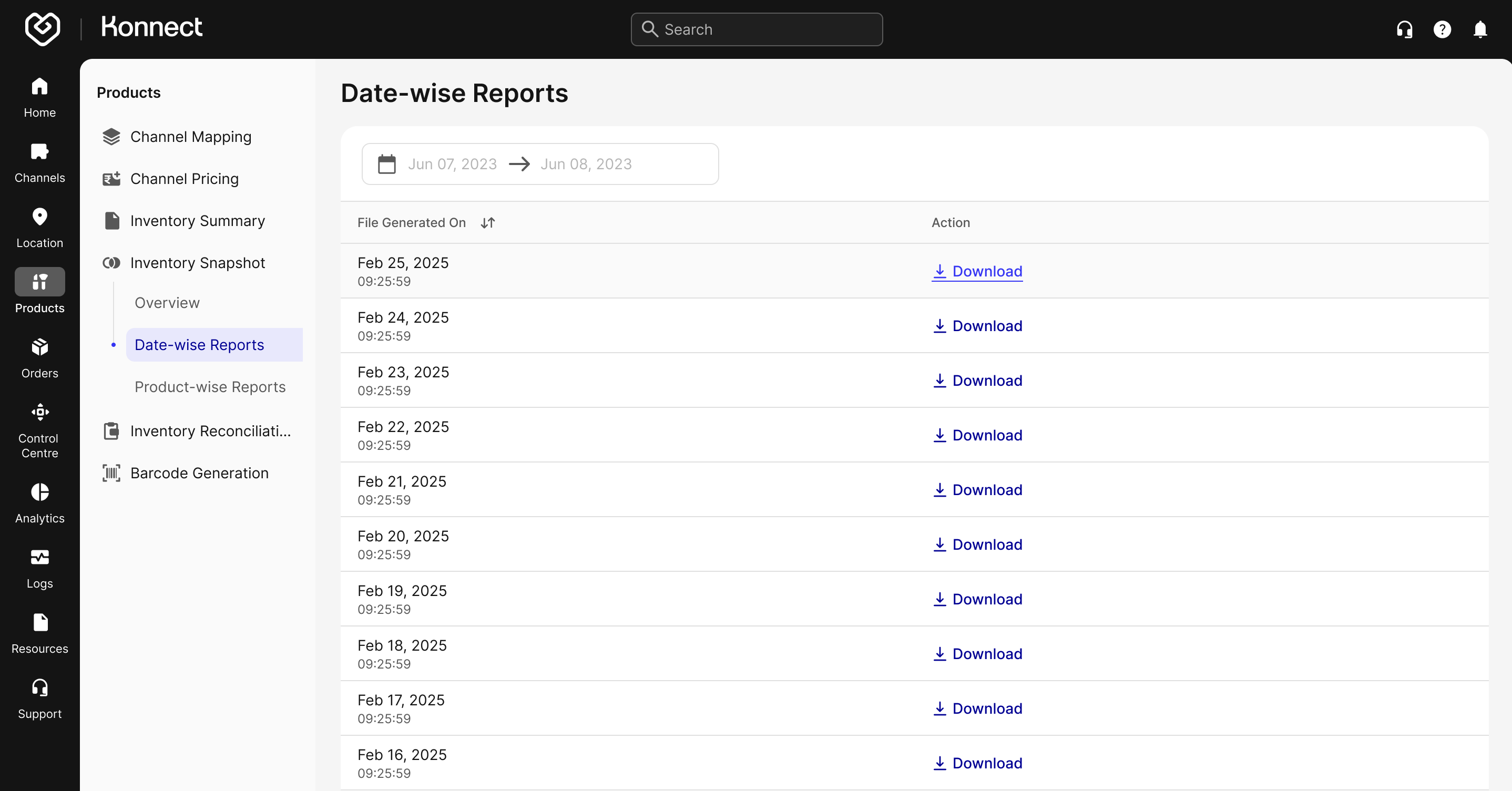The height and width of the screenshot is (791, 1512).
Task: Select the Feb 25, 2025 date cell
Action: pyautogui.click(x=403, y=271)
